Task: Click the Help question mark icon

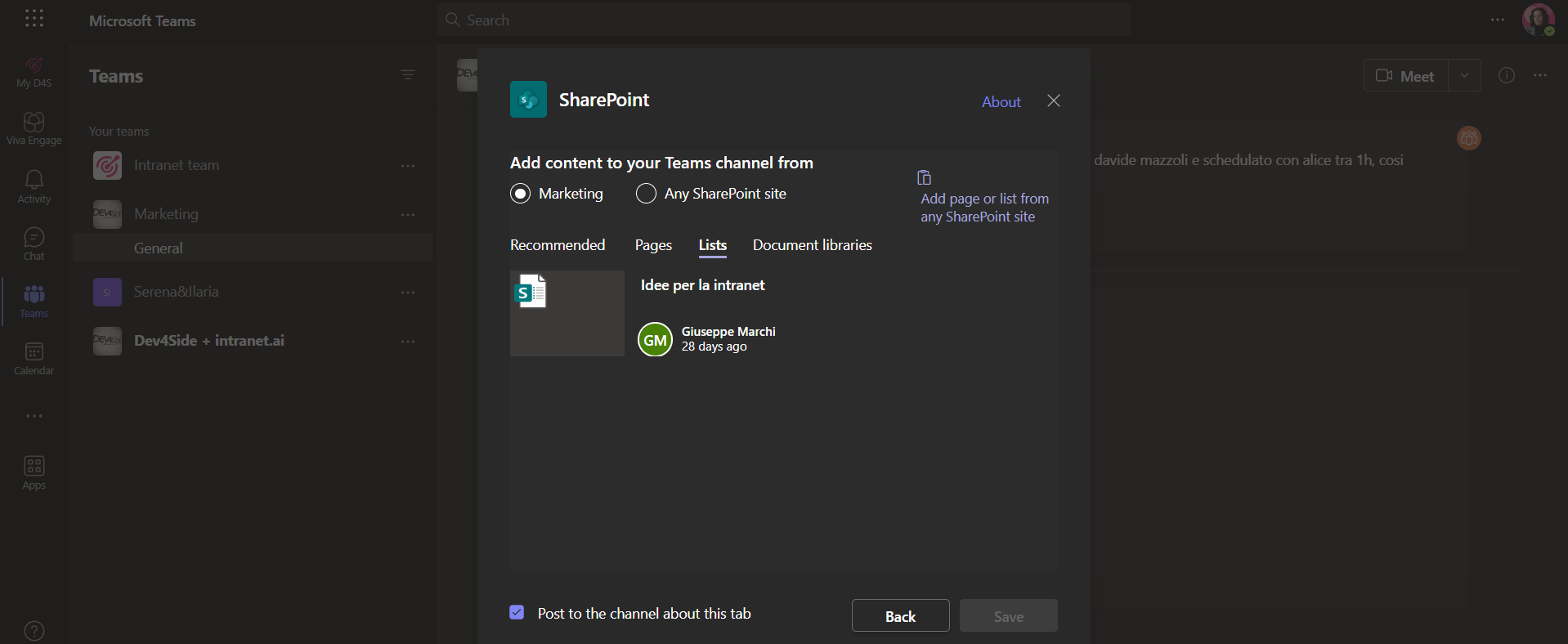Action: point(34,630)
